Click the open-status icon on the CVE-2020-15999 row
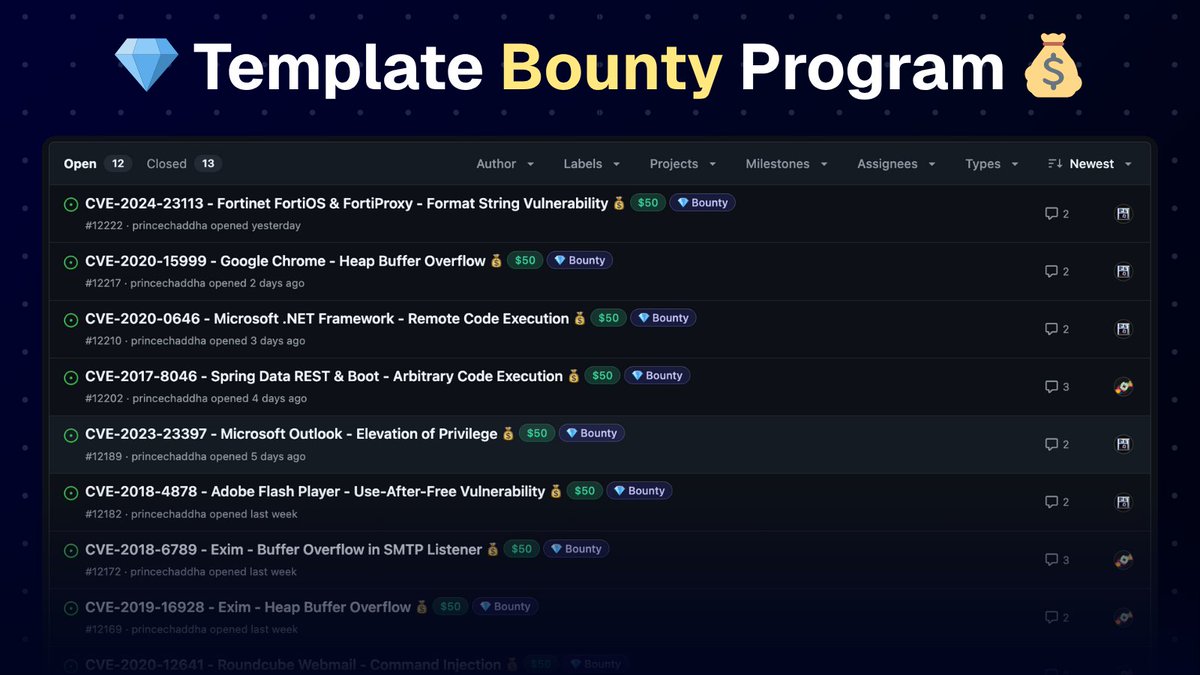 pos(71,262)
